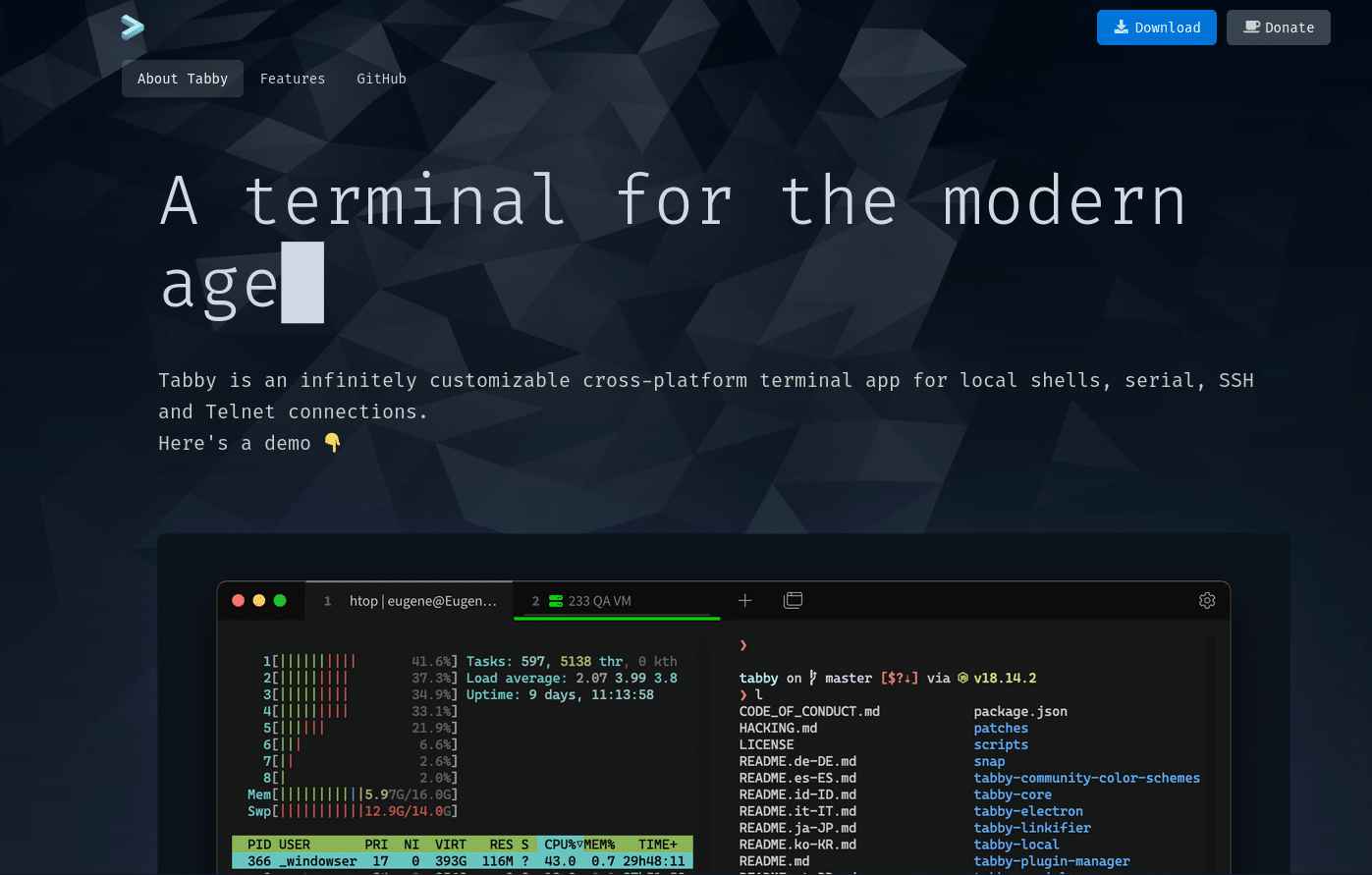Open the Features tab
Screen dimensions: 1372x875
coord(293,79)
